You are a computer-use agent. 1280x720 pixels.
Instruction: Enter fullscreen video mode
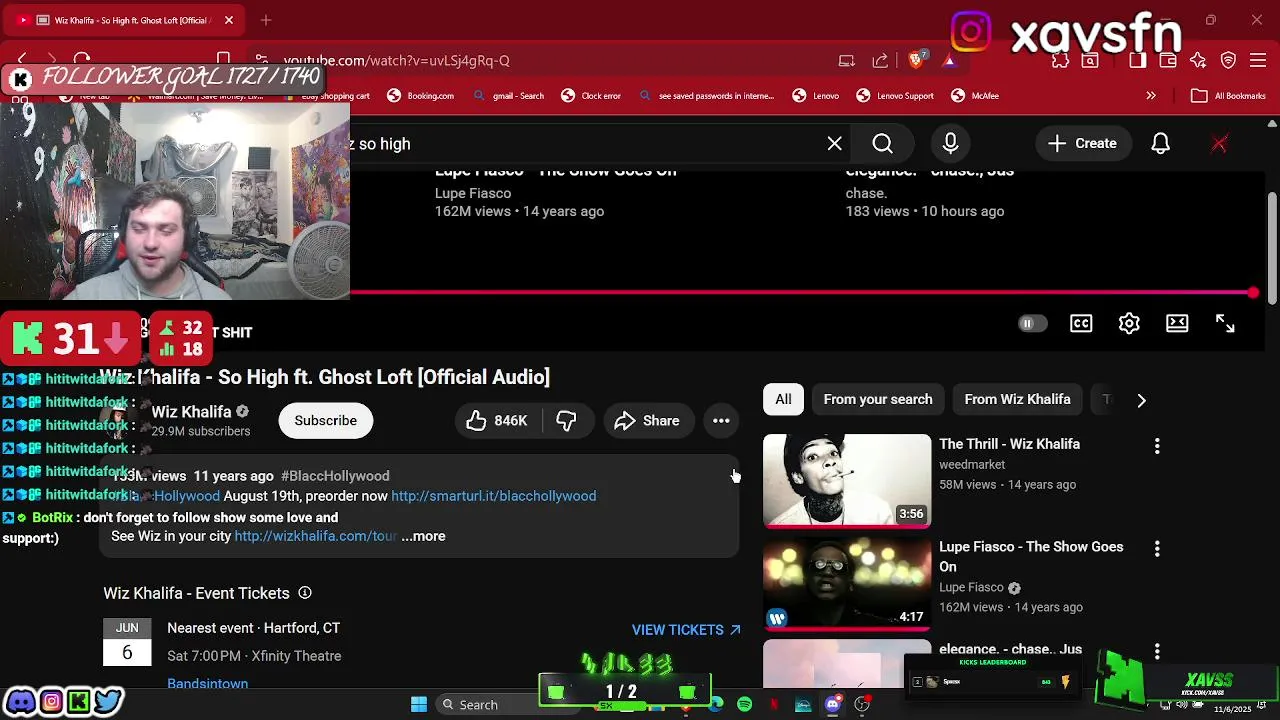point(1225,323)
